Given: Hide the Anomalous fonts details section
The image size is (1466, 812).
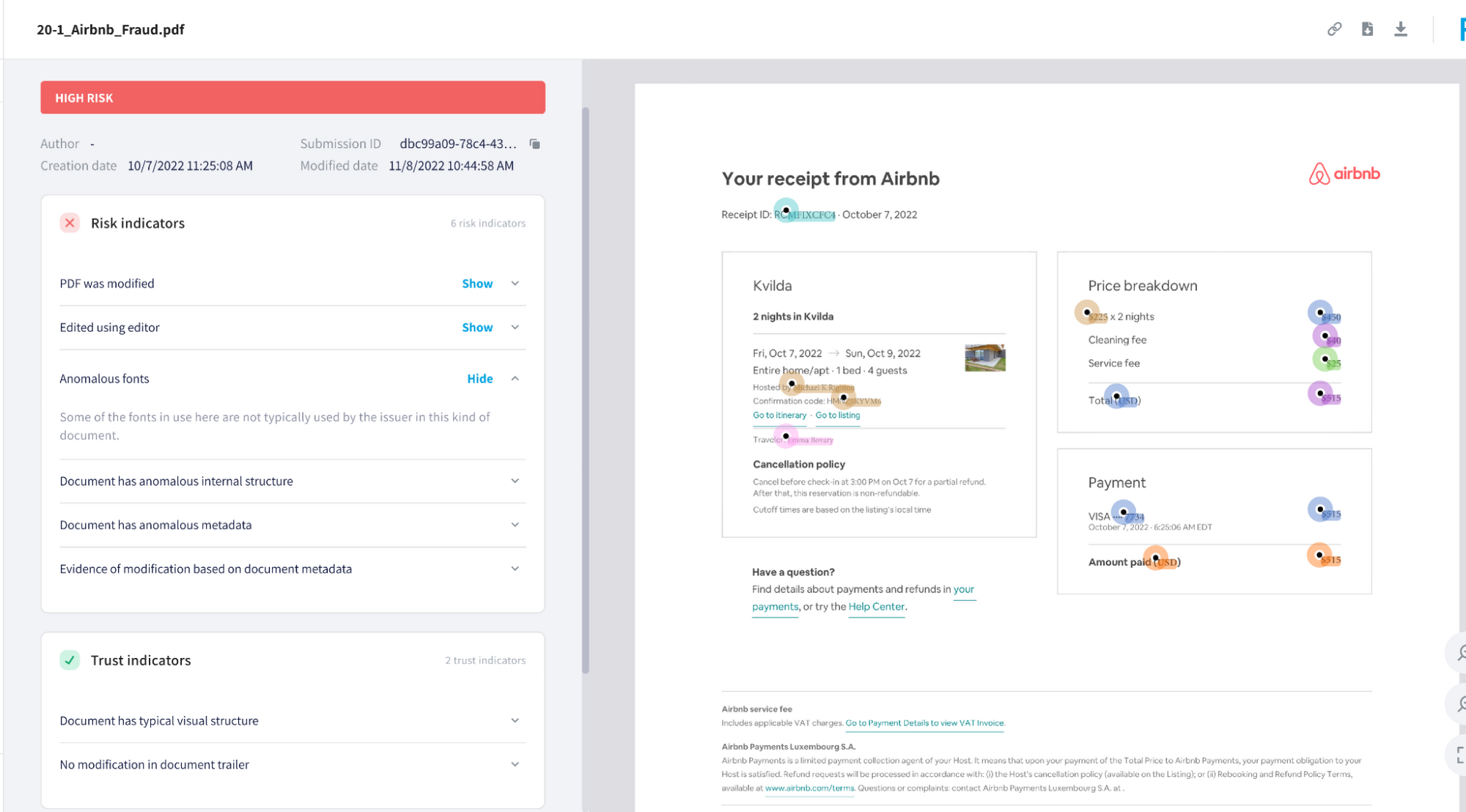Looking at the screenshot, I should tap(478, 378).
